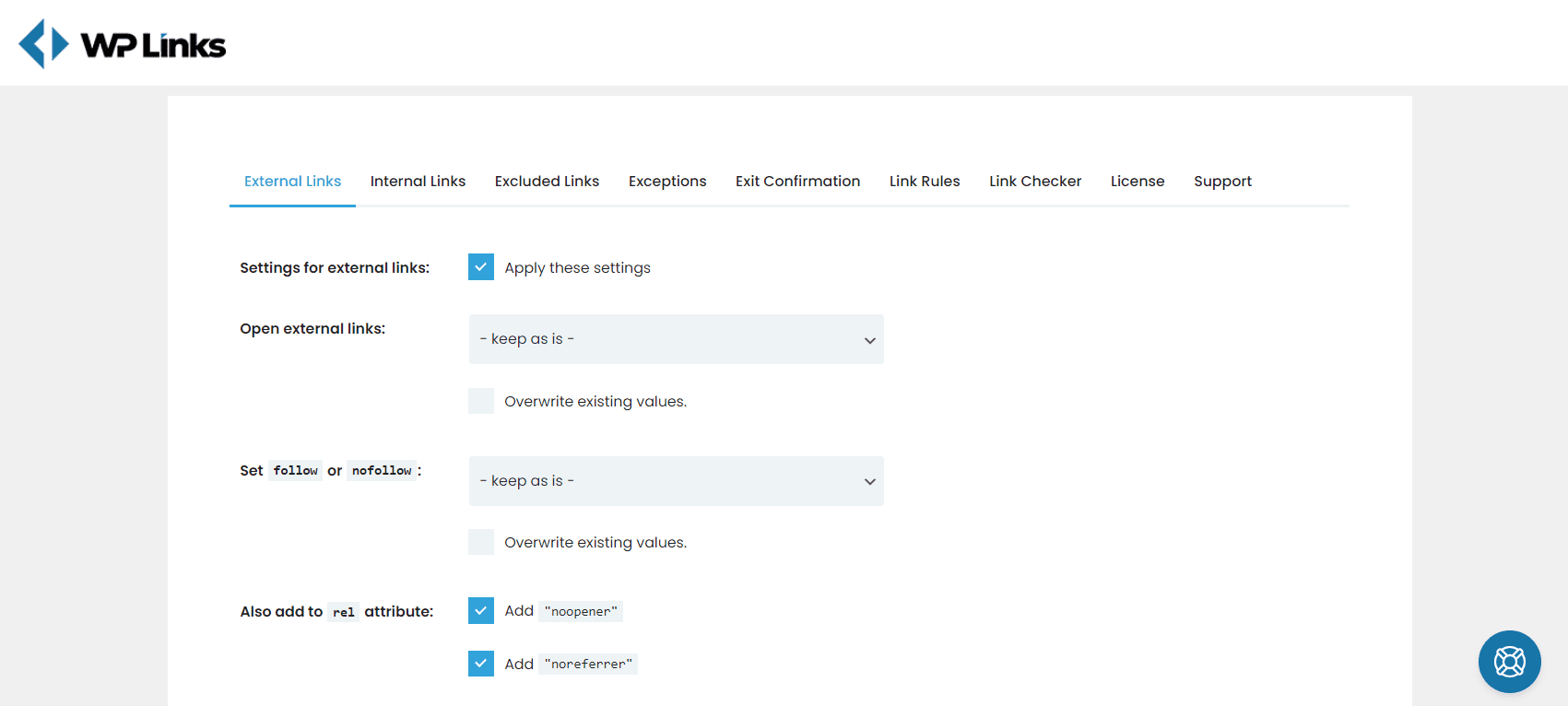Expand the Open external links dropdown
This screenshot has height=706, width=1568.
tap(676, 339)
